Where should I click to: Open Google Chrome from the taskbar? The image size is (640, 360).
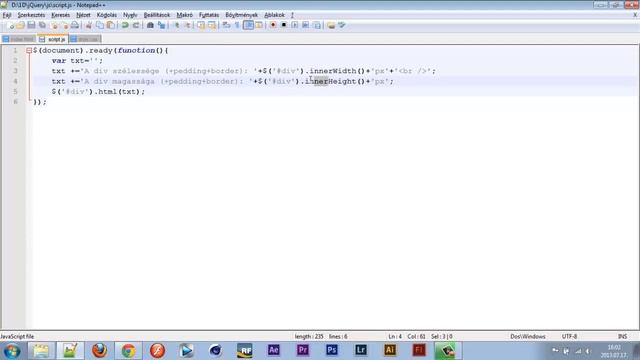(128, 351)
